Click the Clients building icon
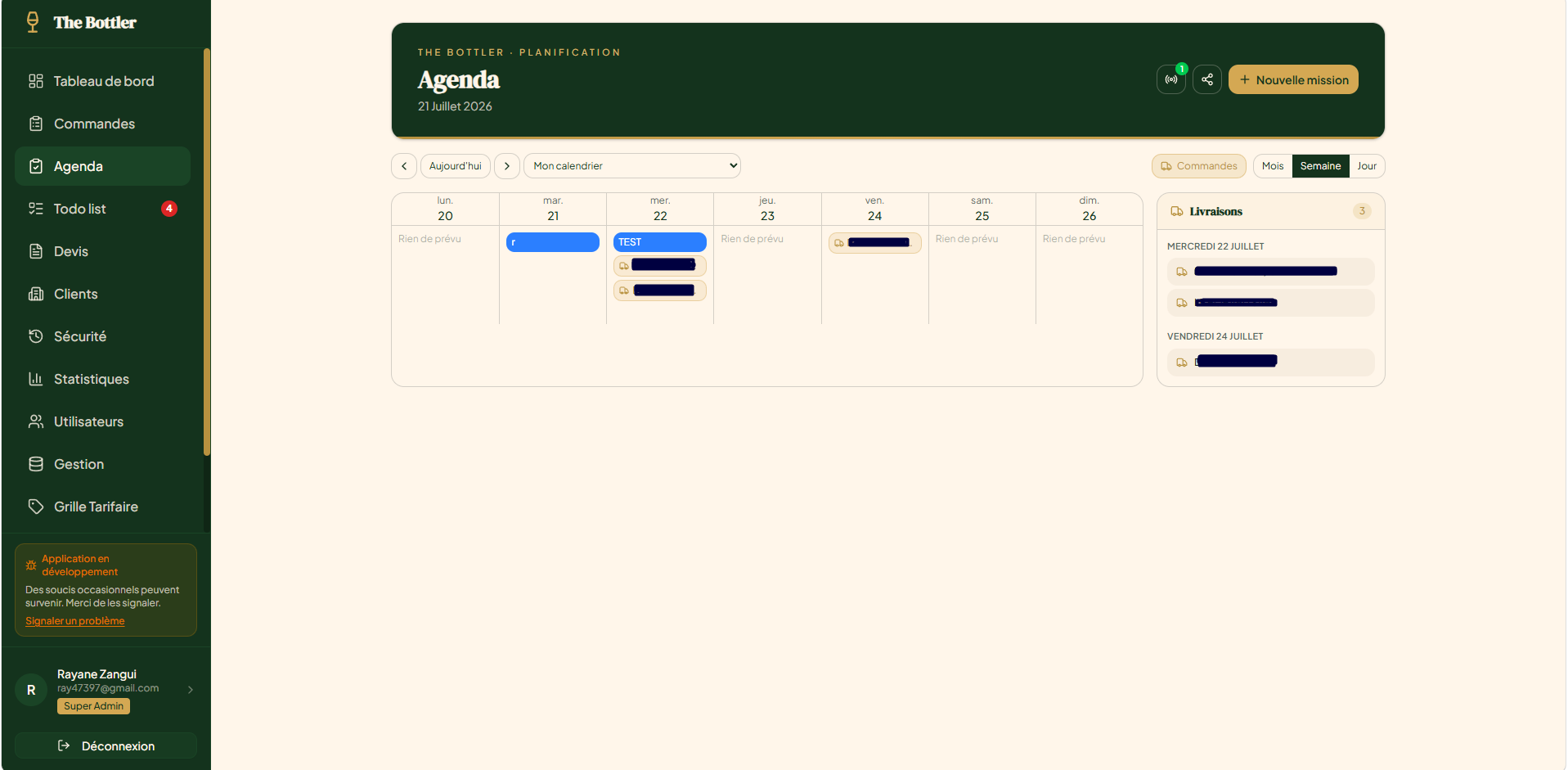This screenshot has width=1568, height=770. [x=36, y=294]
